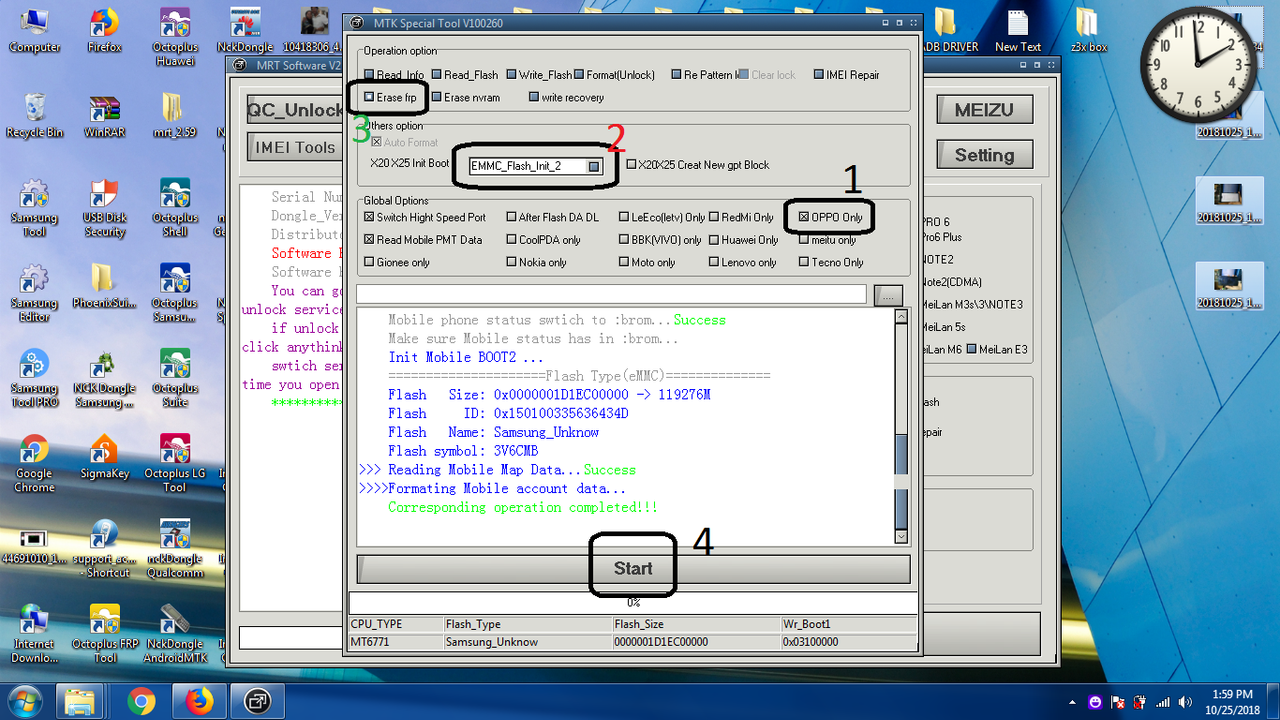Click the file path input field
1280x720 pixels.
coord(611,294)
